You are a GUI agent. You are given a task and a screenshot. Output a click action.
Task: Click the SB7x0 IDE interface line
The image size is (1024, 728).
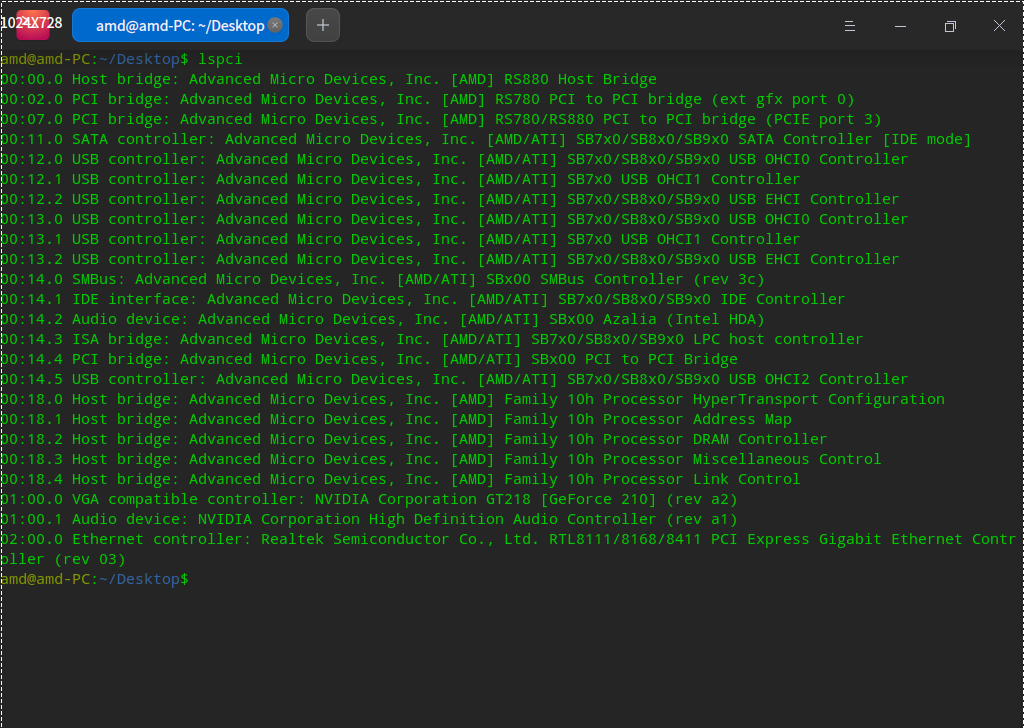[400, 298]
